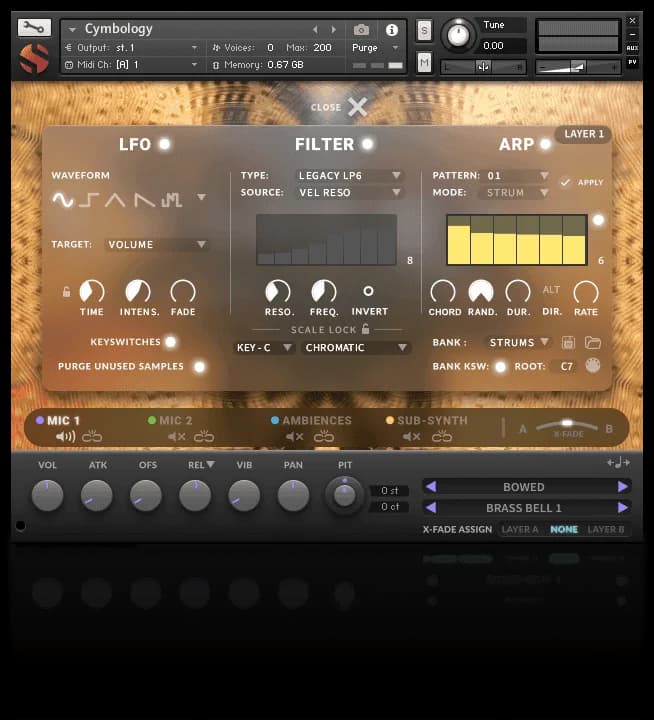654x720 pixels.
Task: Toggle the FILTER power switch
Action: (x=368, y=144)
